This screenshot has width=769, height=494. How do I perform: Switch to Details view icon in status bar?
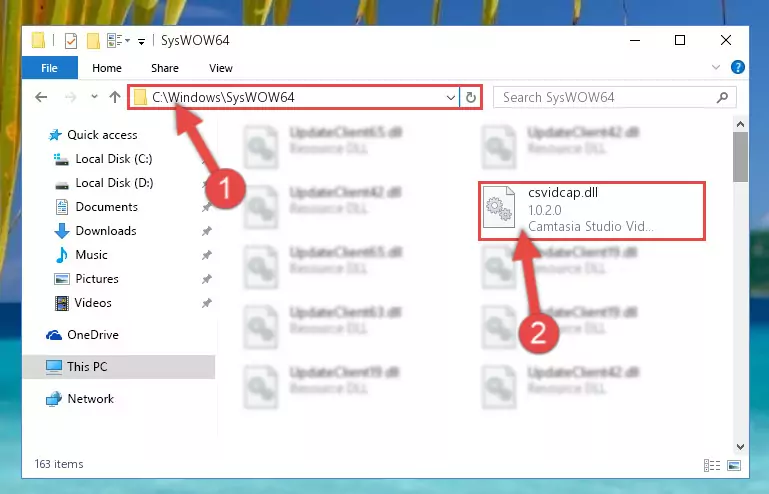click(712, 465)
